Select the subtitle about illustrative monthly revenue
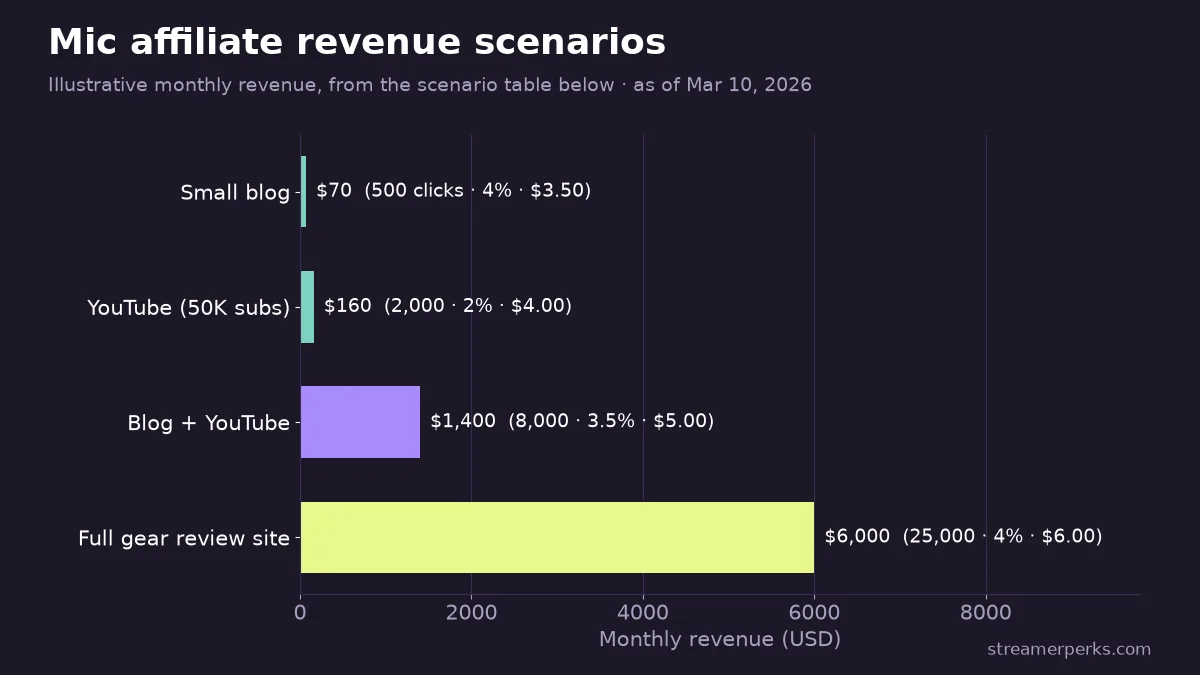The image size is (1200, 675). coord(430,85)
